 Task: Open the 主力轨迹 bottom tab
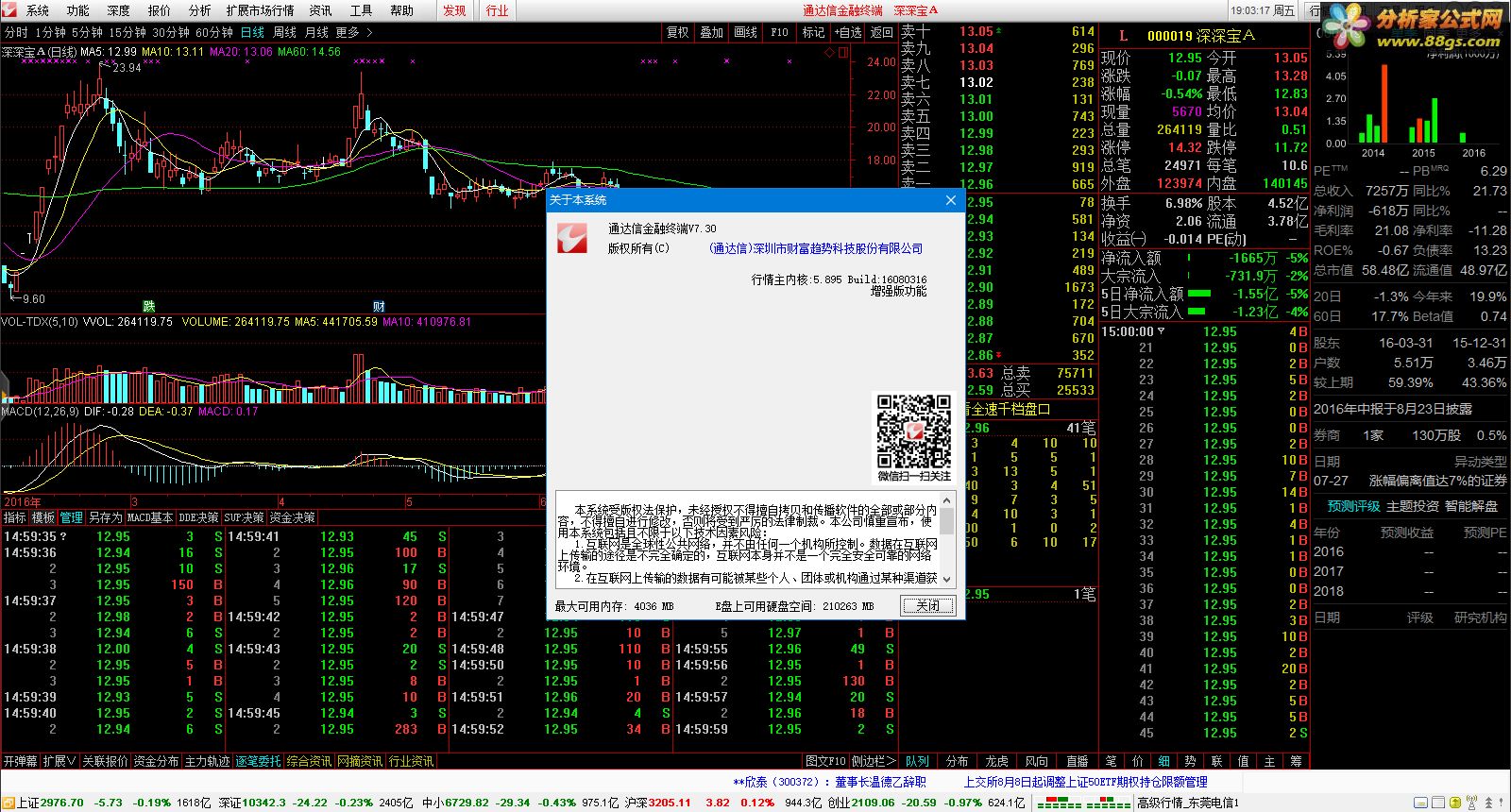point(207,761)
